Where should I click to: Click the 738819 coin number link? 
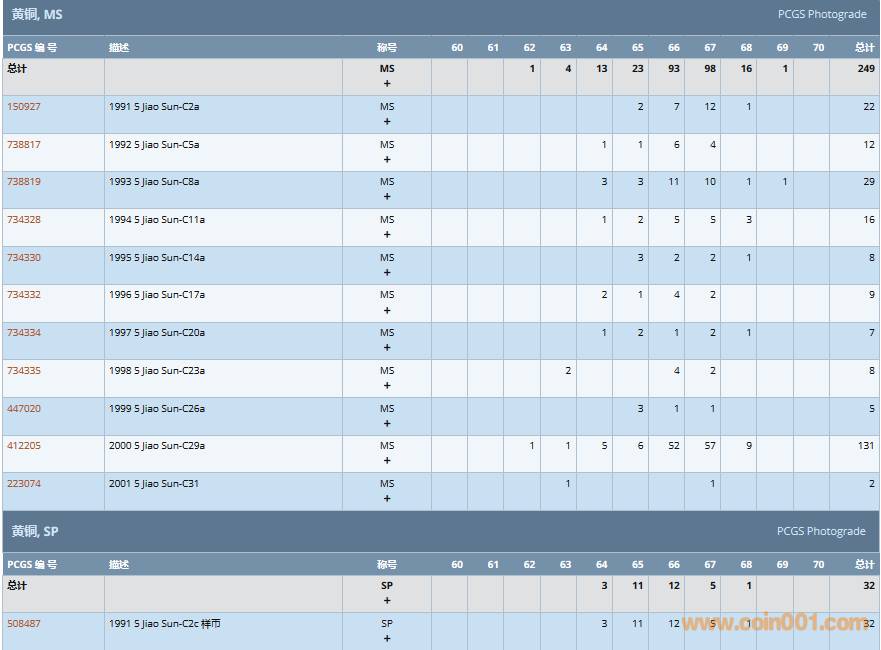24,182
